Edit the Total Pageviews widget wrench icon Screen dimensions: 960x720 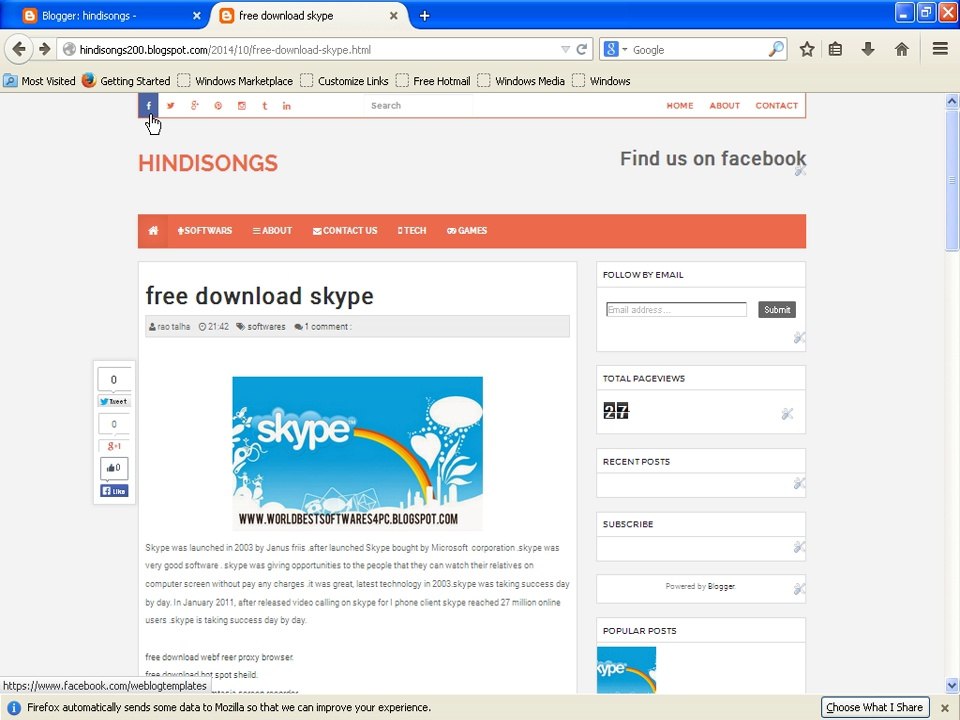[x=787, y=414]
